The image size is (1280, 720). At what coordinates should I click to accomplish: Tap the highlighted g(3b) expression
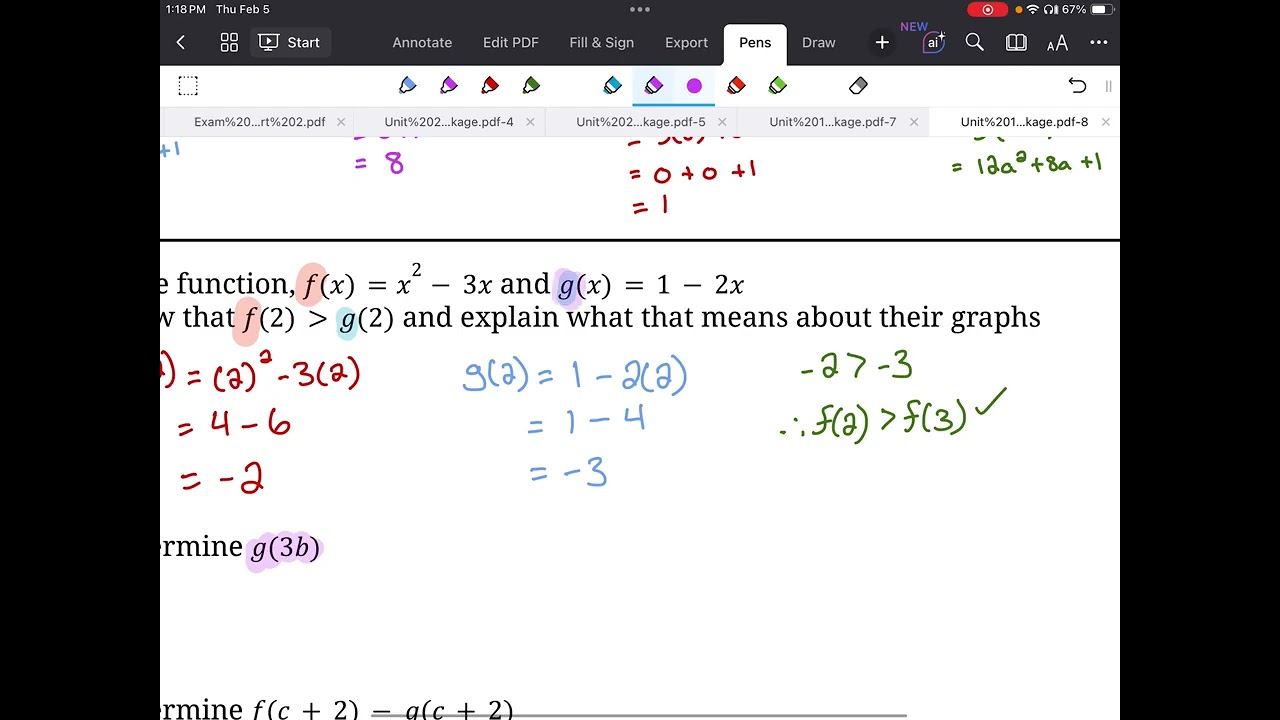click(285, 548)
